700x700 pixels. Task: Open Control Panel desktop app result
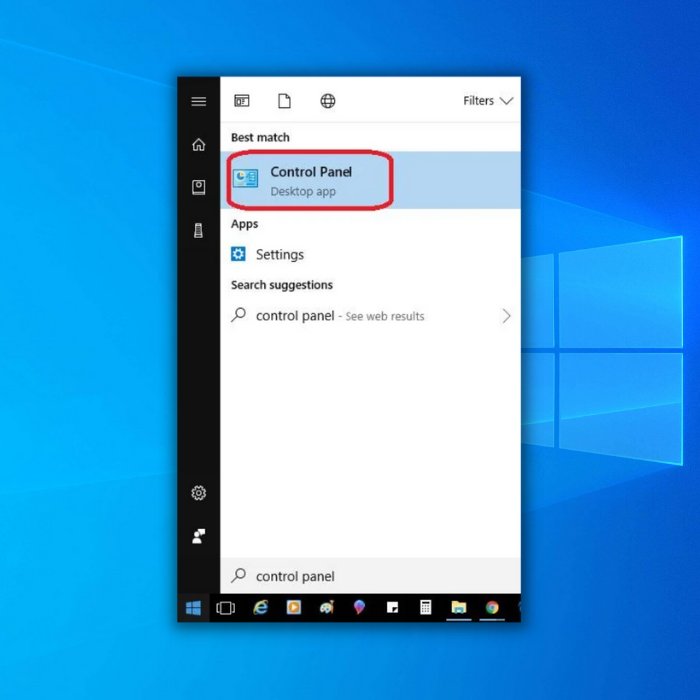coord(370,180)
